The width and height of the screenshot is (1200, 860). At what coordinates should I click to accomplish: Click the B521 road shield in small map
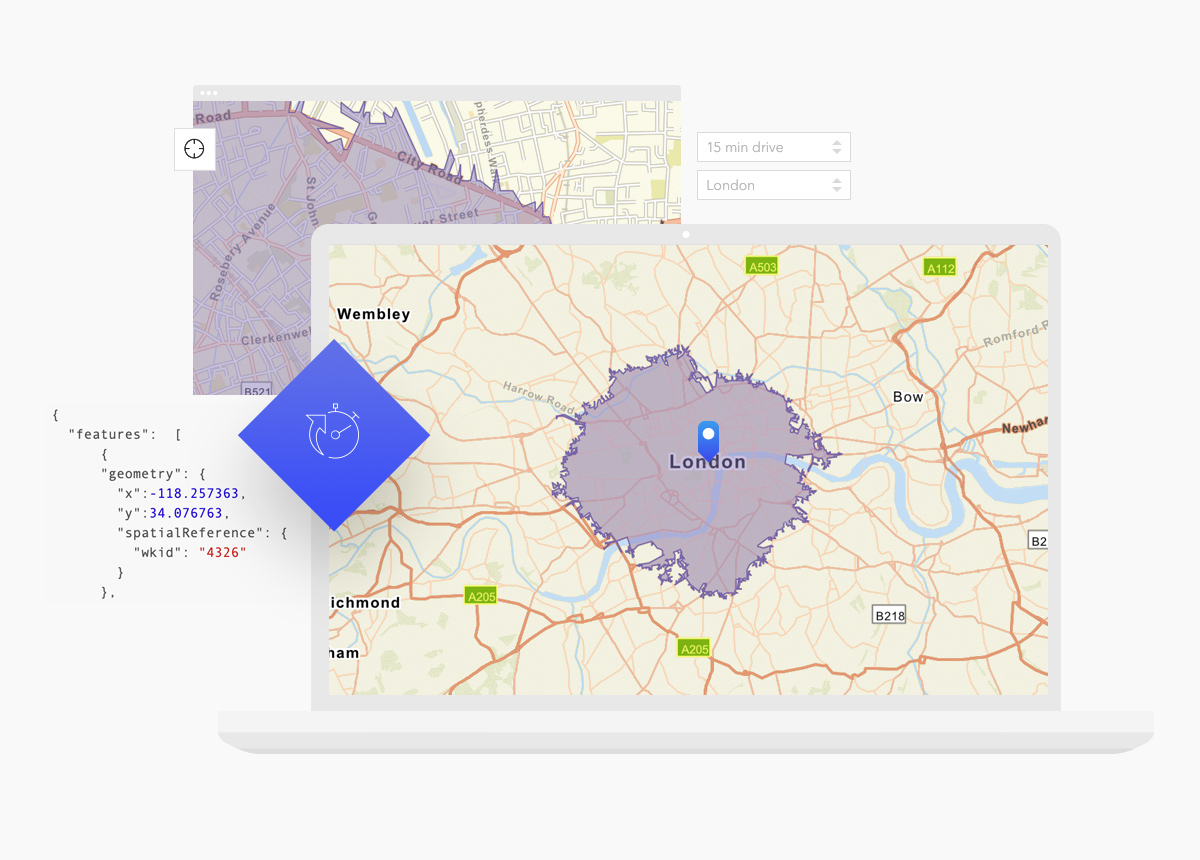tap(258, 391)
